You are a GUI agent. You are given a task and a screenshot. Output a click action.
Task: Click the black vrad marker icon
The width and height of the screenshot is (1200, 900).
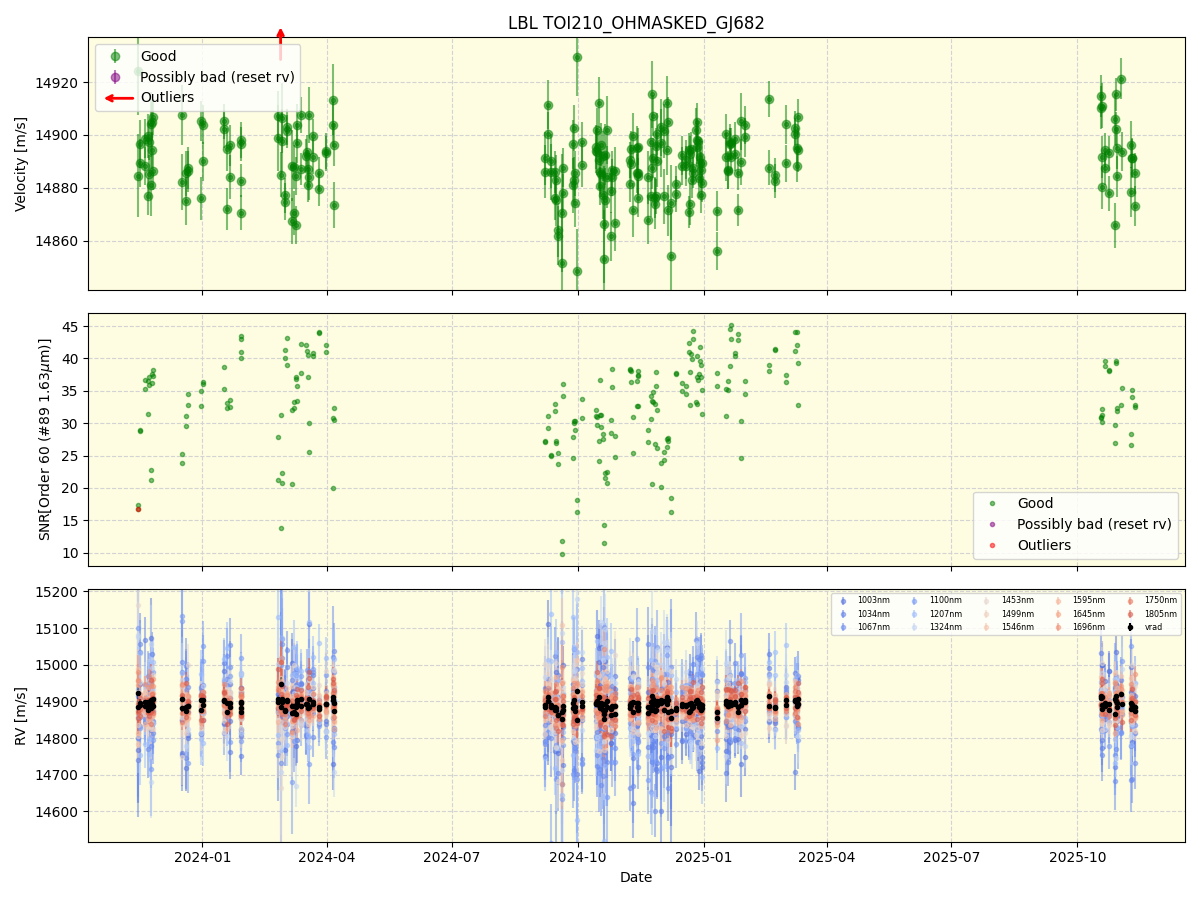coord(1130,626)
